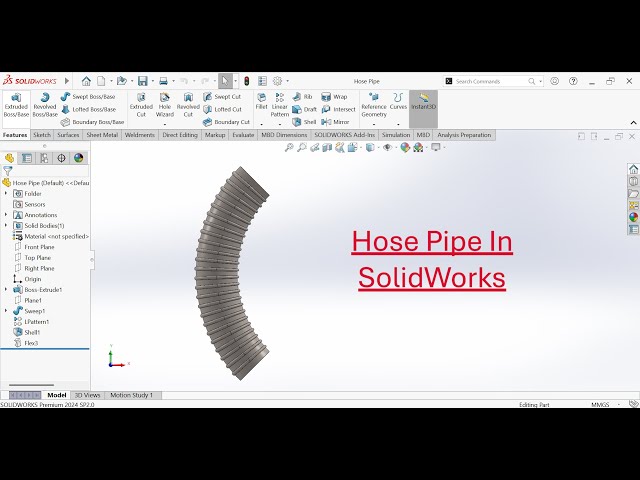Activate the Select cursor tool
The height and width of the screenshot is (480, 640).
click(225, 81)
